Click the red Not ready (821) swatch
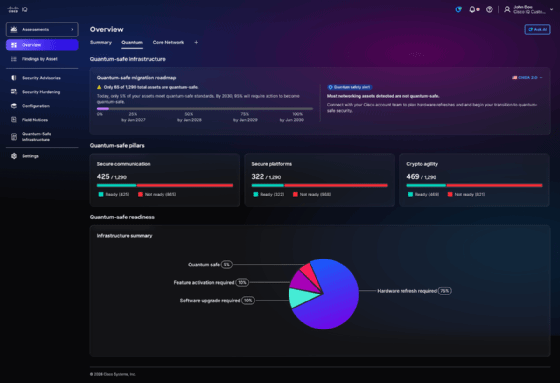This screenshot has height=383, width=560. click(450, 194)
